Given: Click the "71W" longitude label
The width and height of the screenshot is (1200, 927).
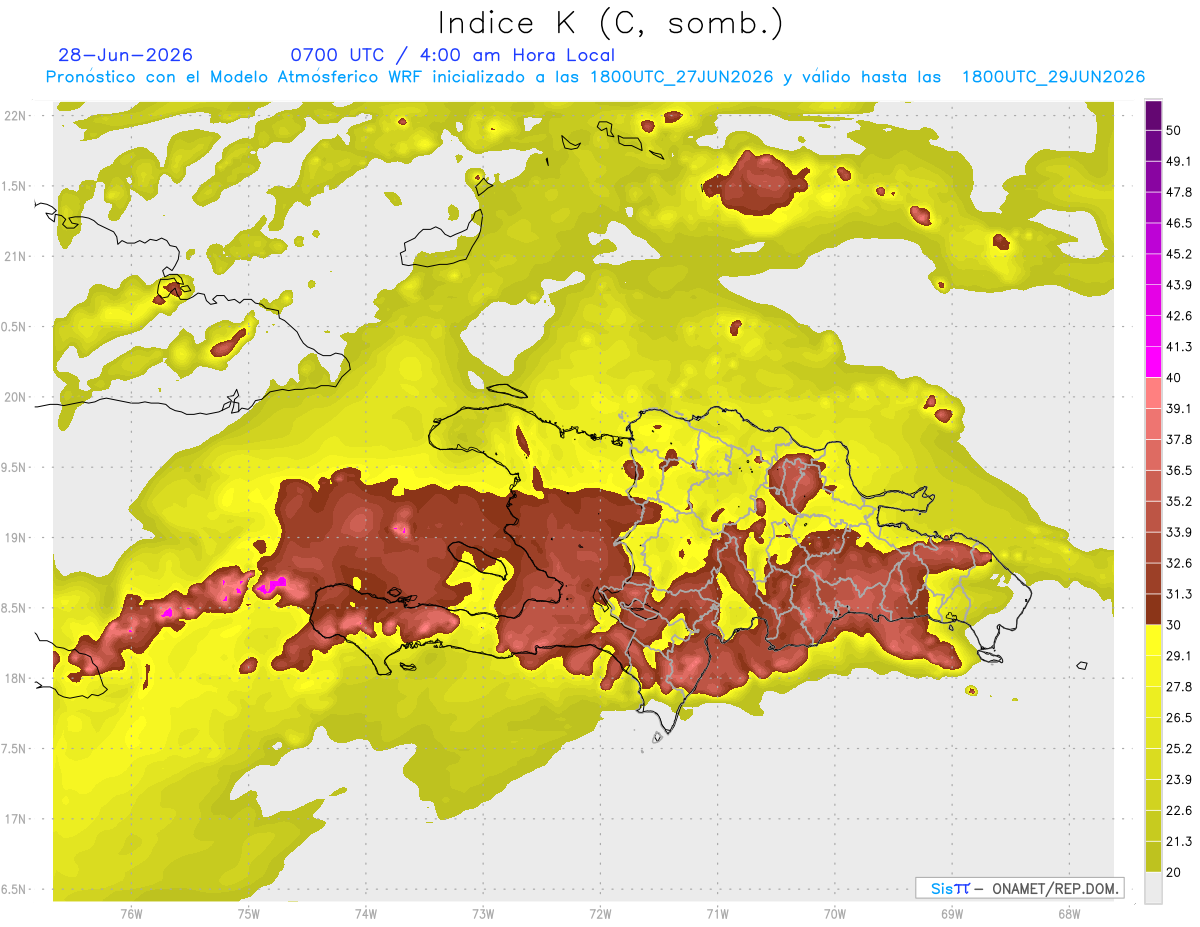Looking at the screenshot, I should click(x=717, y=913).
